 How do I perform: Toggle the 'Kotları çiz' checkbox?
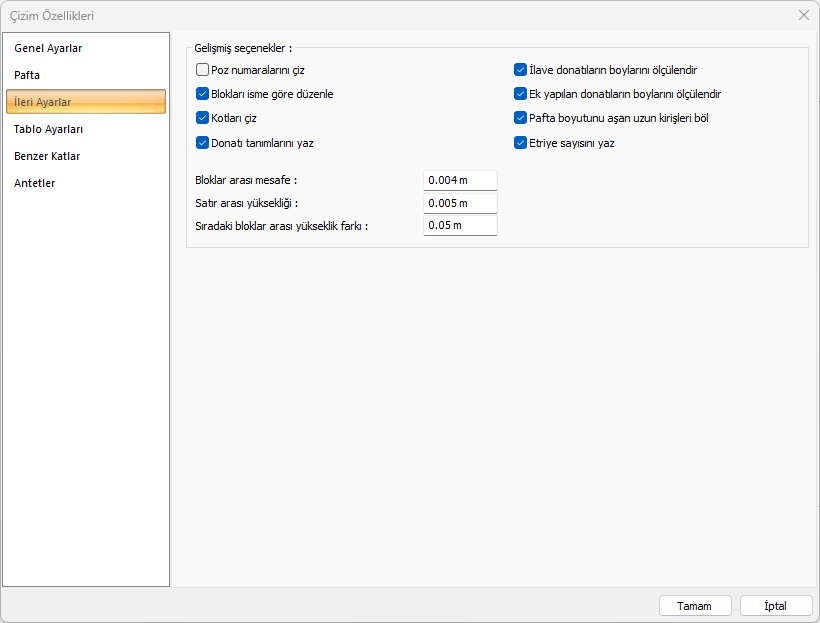point(203,118)
